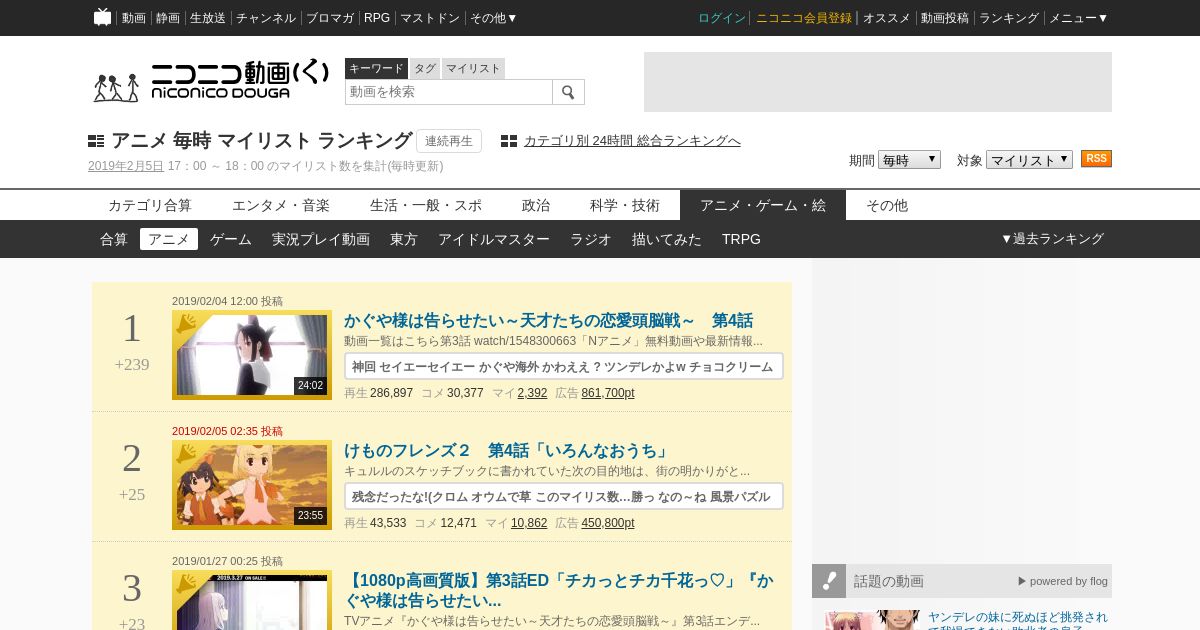Click the Niconico TV icon in top bar

pos(102,17)
